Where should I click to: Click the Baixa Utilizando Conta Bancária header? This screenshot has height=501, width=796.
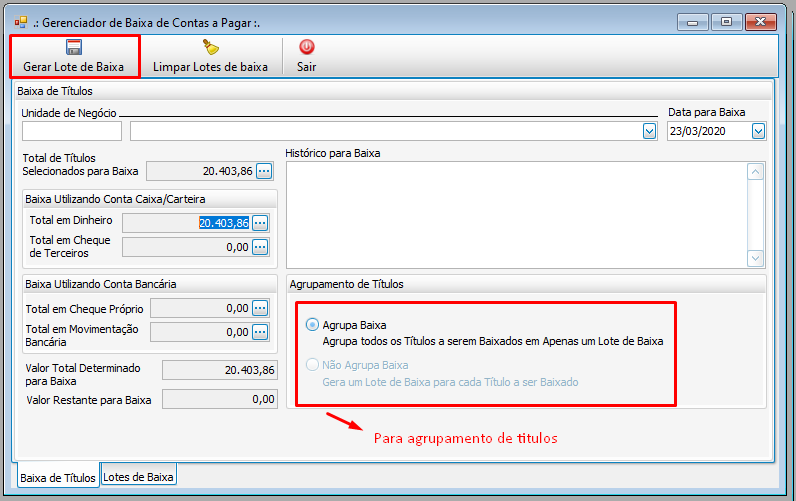[x=101, y=284]
